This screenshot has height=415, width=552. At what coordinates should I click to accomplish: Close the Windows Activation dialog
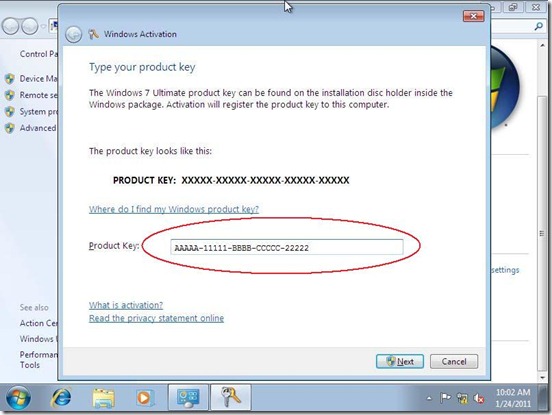point(473,16)
